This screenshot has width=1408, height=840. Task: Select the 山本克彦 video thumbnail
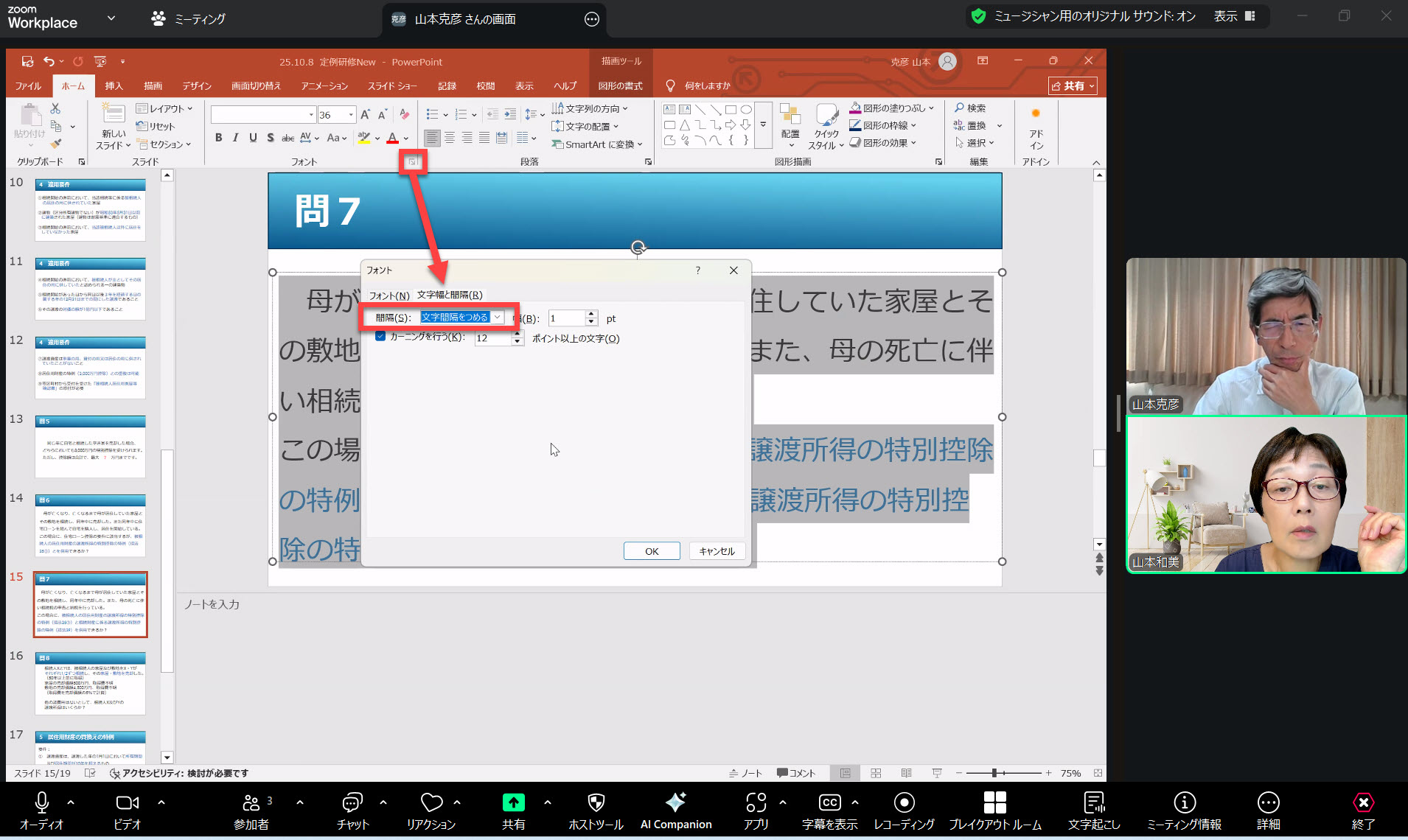click(1266, 335)
